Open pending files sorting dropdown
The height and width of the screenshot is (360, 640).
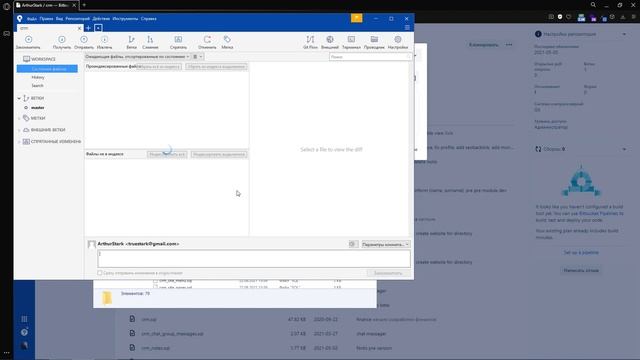pyautogui.click(x=137, y=57)
